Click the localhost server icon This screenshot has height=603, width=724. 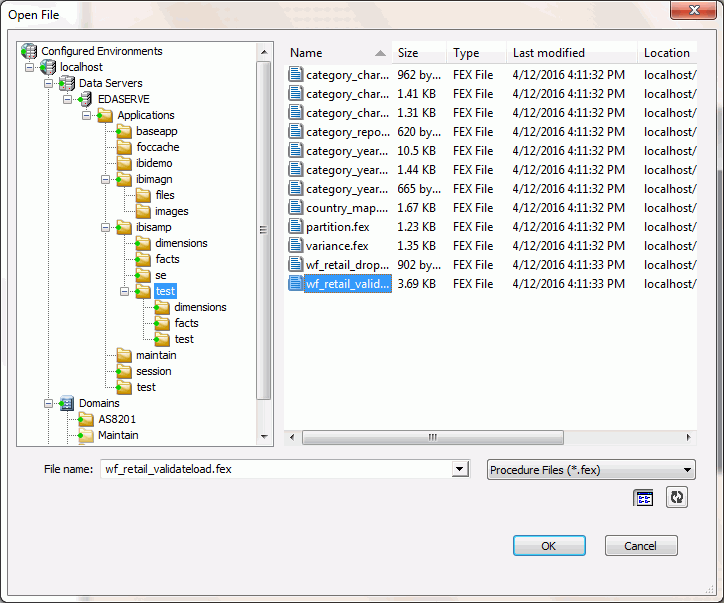[x=48, y=67]
